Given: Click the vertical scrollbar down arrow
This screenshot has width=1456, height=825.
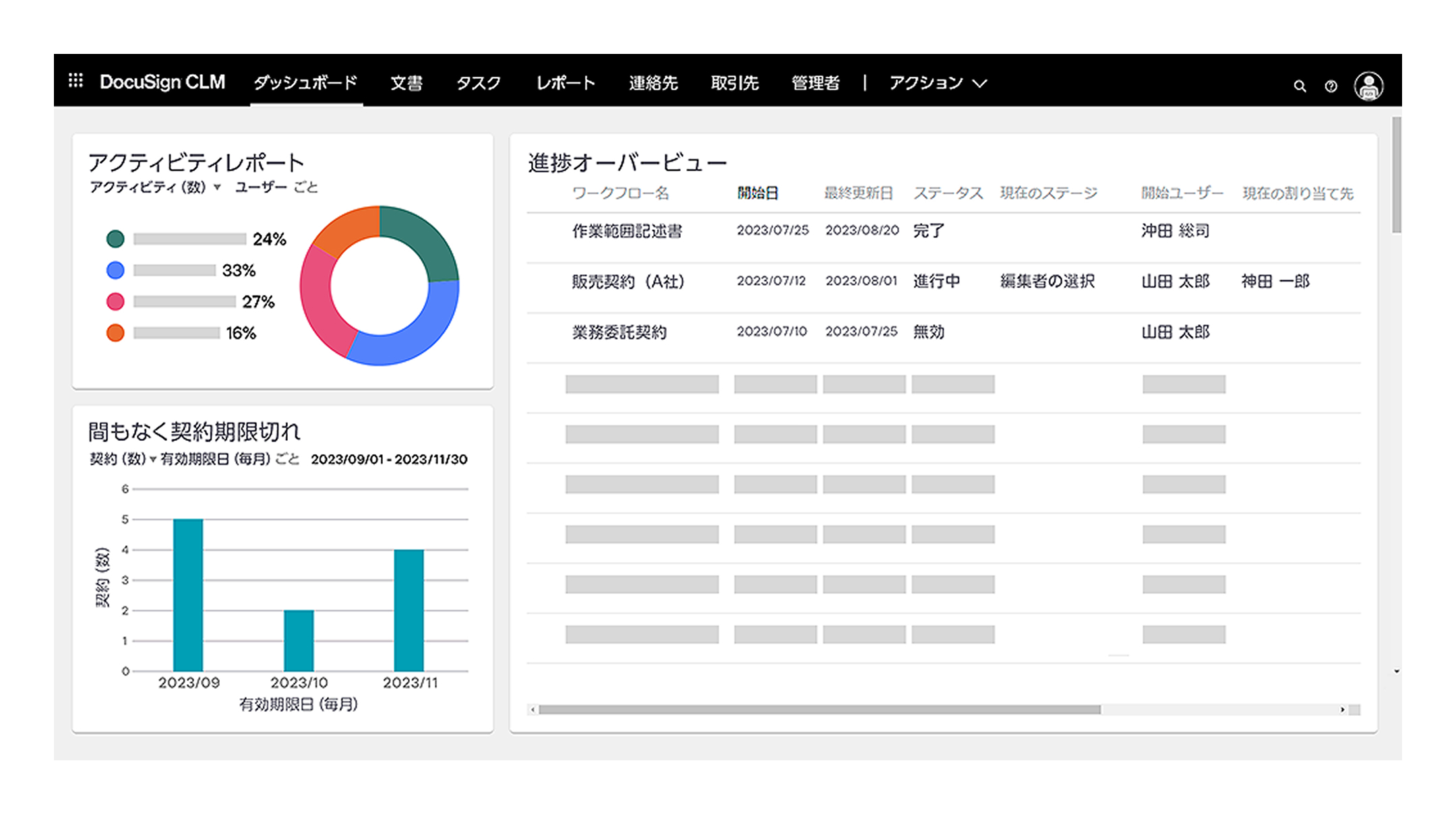Looking at the screenshot, I should point(1396,671).
